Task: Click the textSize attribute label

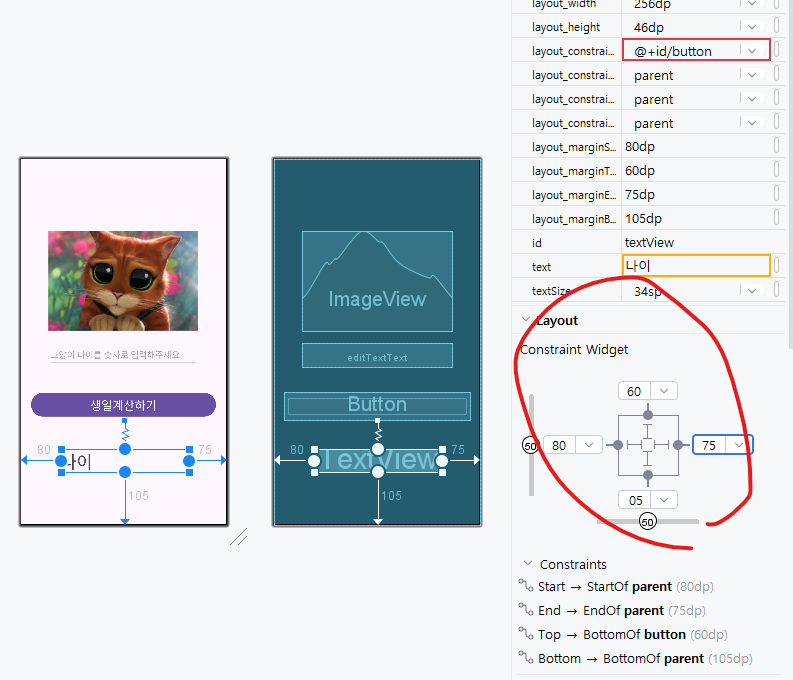Action: [x=551, y=291]
